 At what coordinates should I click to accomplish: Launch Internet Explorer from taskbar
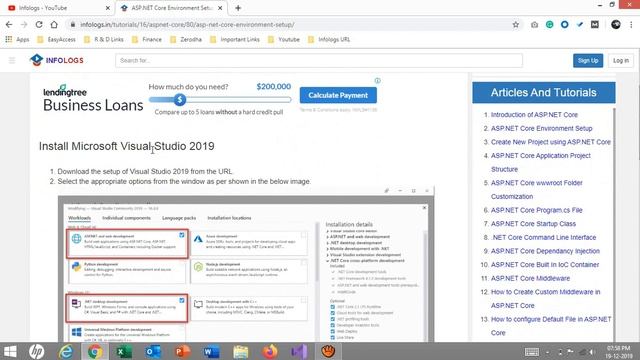coord(66,351)
